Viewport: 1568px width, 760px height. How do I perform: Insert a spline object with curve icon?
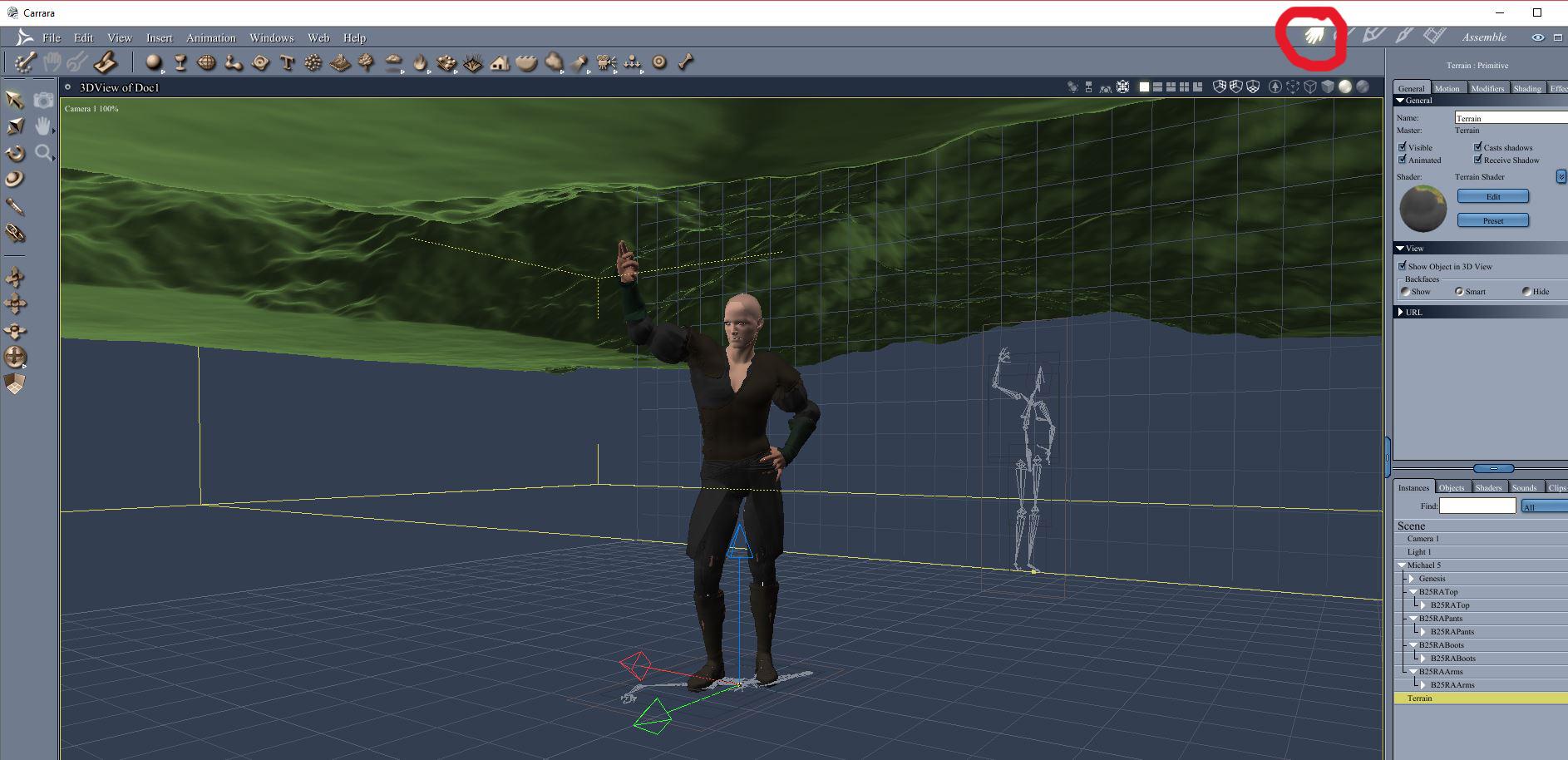(x=234, y=62)
